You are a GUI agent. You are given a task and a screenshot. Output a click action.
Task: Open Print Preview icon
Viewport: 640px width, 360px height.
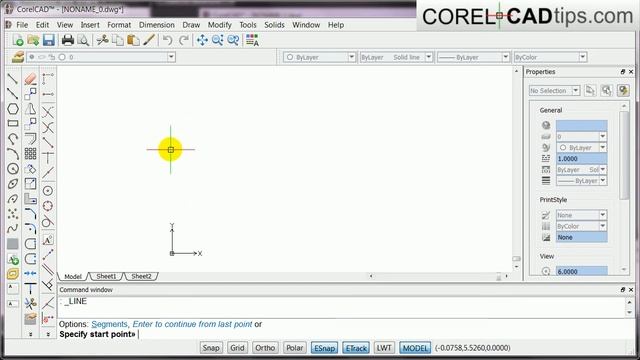point(83,40)
